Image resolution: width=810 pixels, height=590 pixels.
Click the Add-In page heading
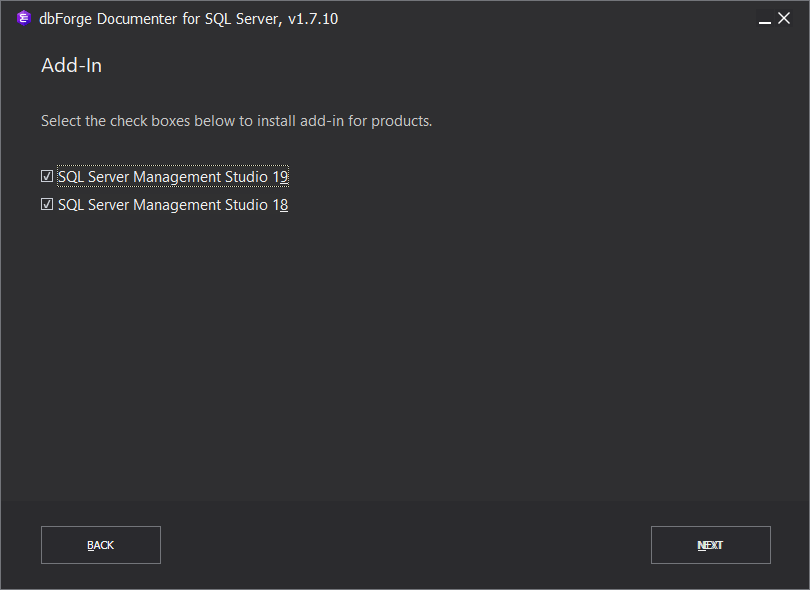(71, 66)
